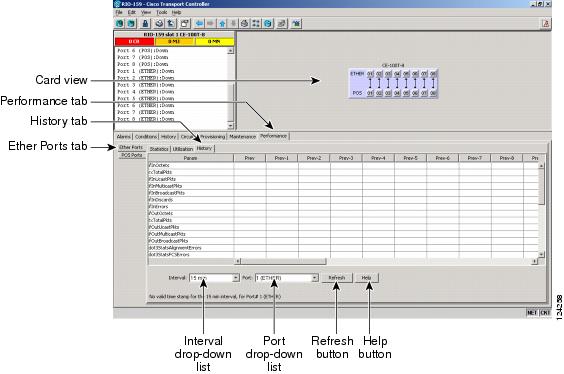564x374 pixels.
Task: Switch to the Provisioning tab
Action: (213, 137)
